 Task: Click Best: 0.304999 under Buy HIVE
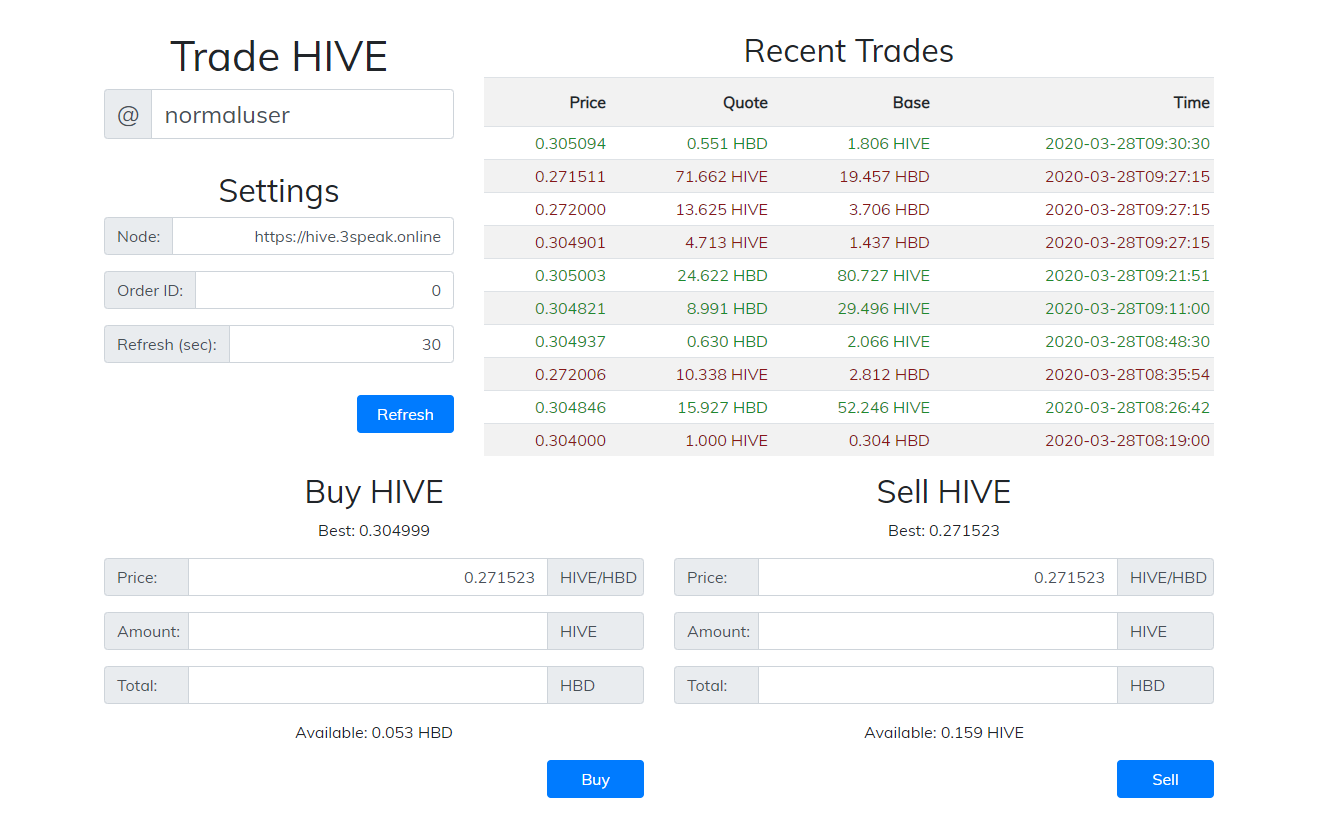[x=374, y=530]
